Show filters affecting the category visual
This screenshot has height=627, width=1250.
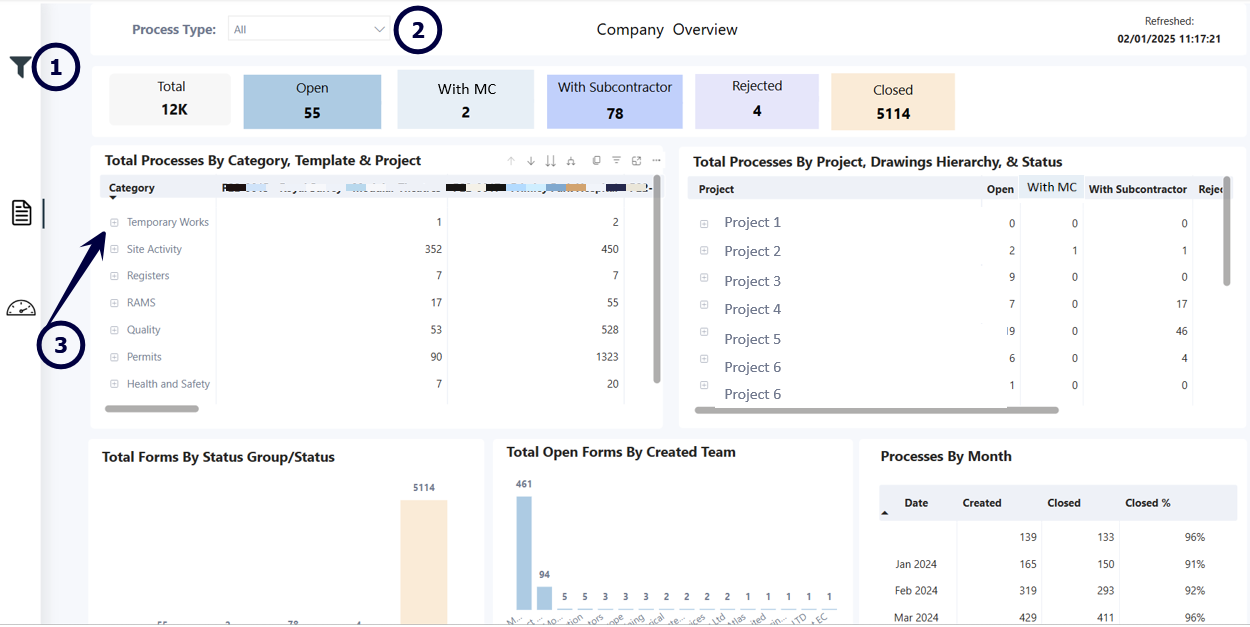[x=617, y=160]
